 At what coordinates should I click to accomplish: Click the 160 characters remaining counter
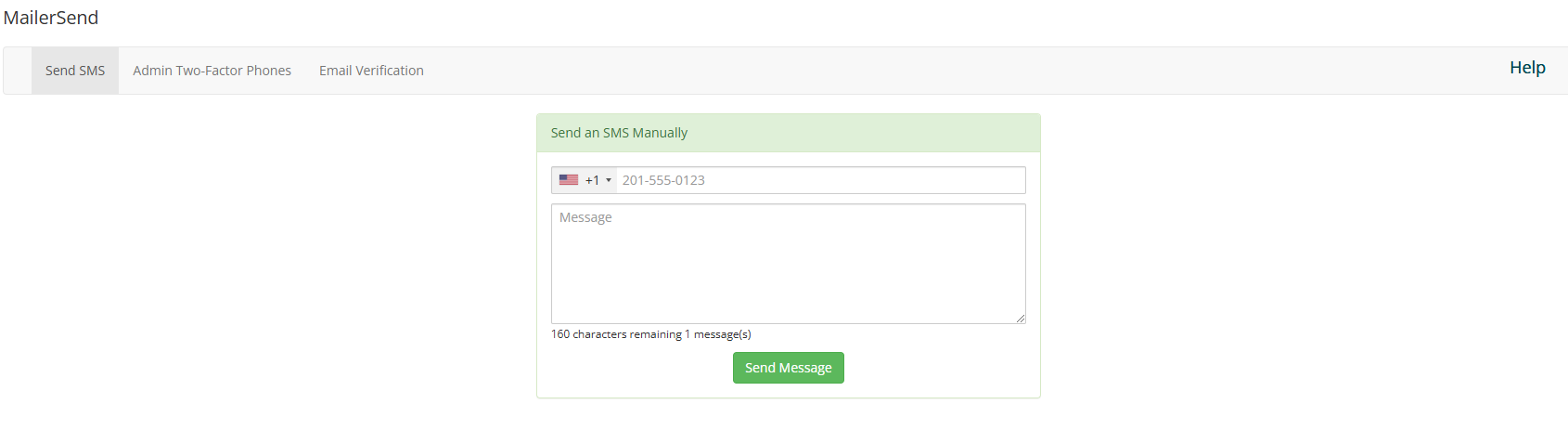616,334
